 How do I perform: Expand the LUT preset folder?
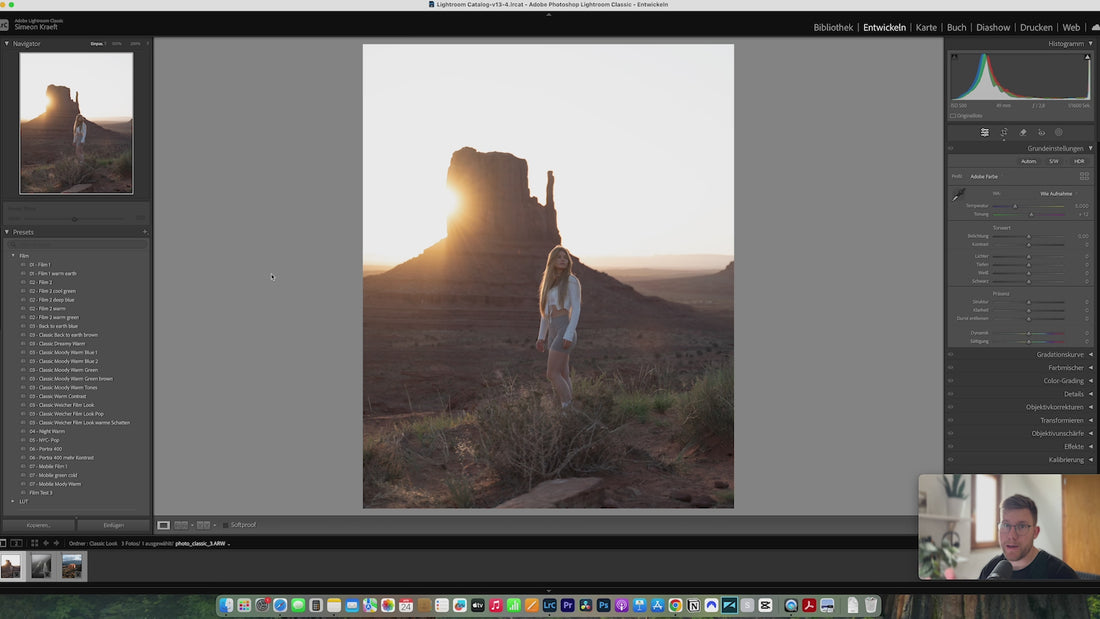click(13, 501)
